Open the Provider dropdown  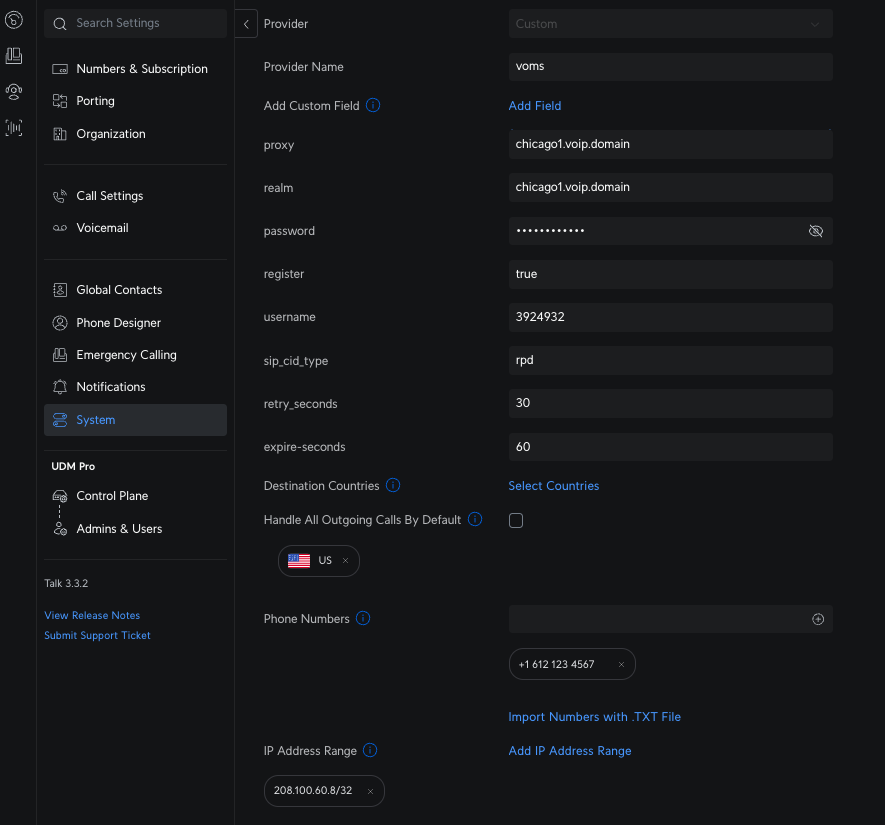coord(670,24)
